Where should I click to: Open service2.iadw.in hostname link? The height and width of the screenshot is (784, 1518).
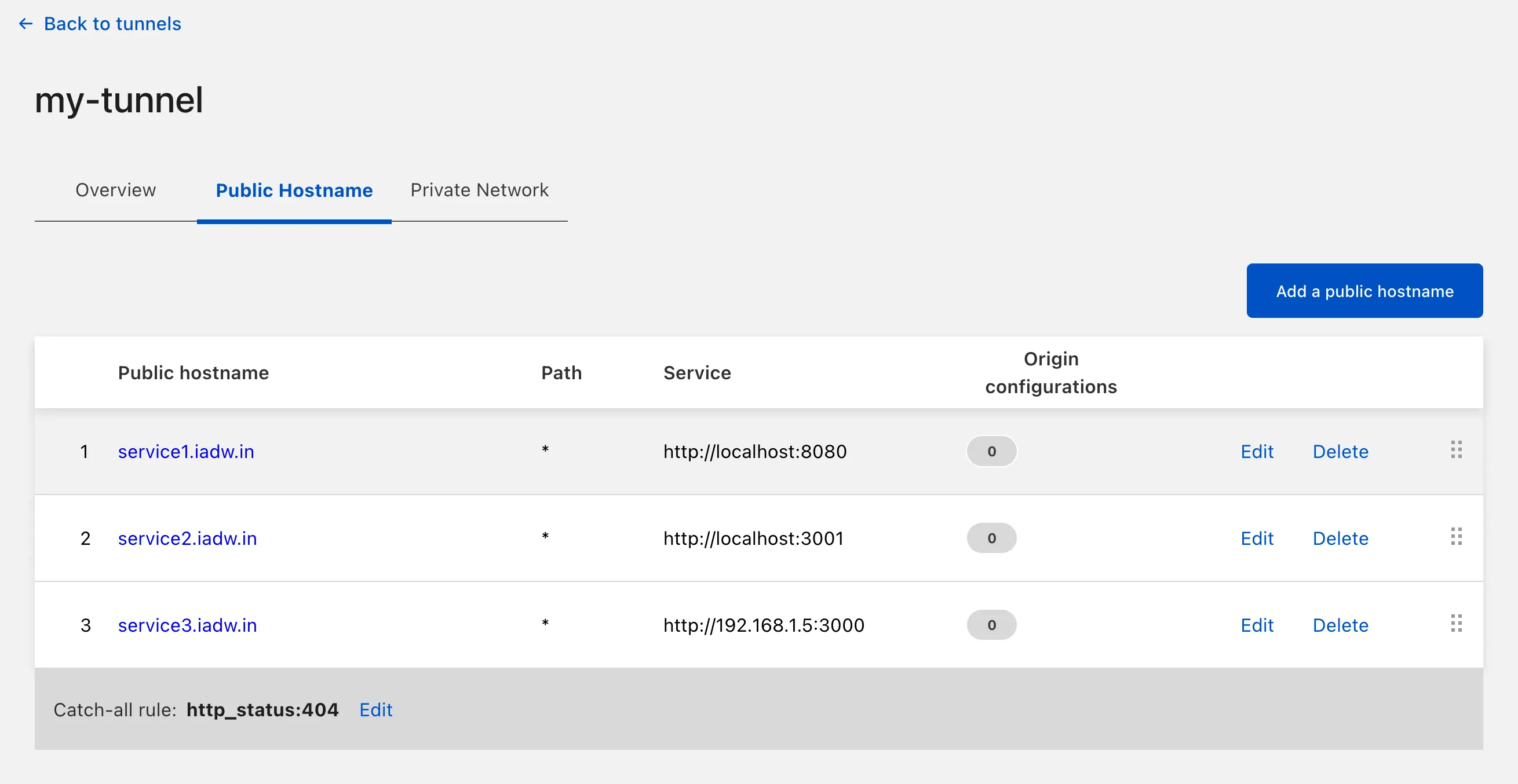pos(187,538)
